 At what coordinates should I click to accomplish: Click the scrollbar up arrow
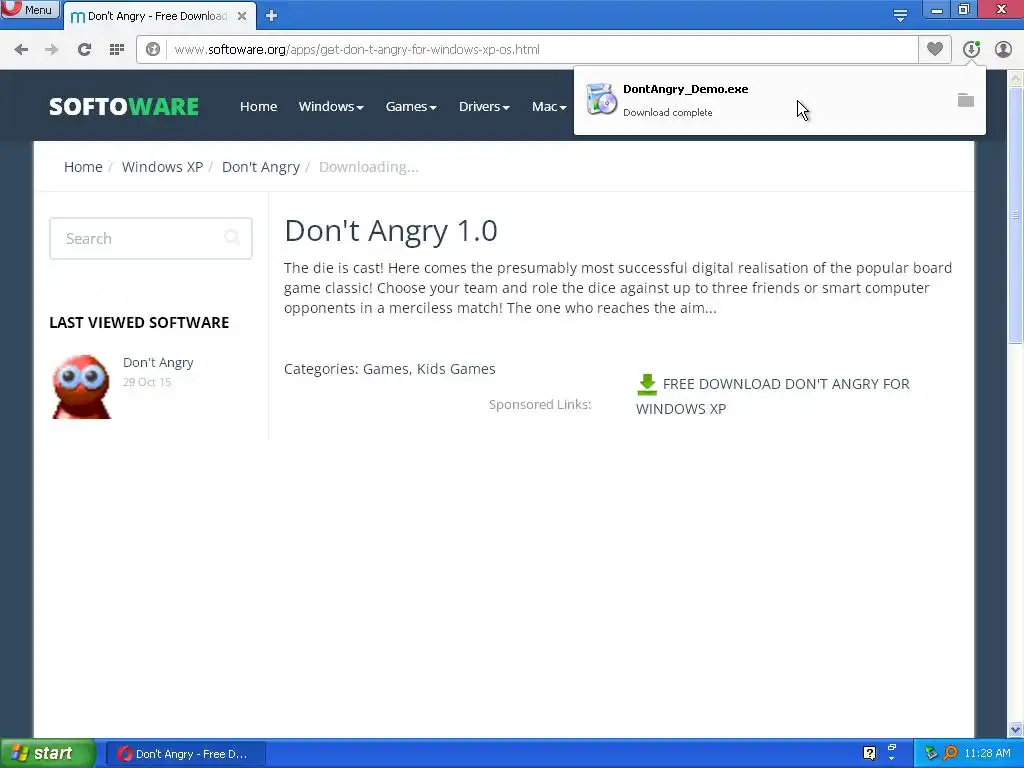point(1016,79)
